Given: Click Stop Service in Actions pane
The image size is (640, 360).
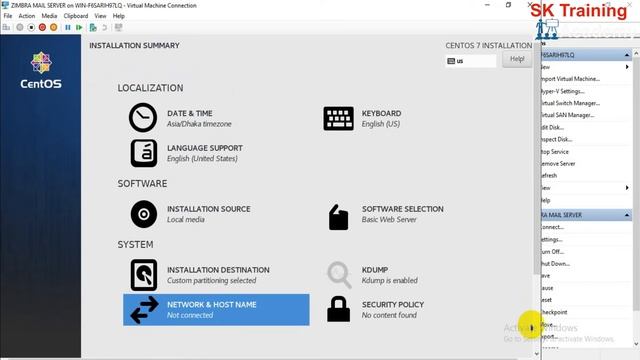Looking at the screenshot, I should point(555,151).
